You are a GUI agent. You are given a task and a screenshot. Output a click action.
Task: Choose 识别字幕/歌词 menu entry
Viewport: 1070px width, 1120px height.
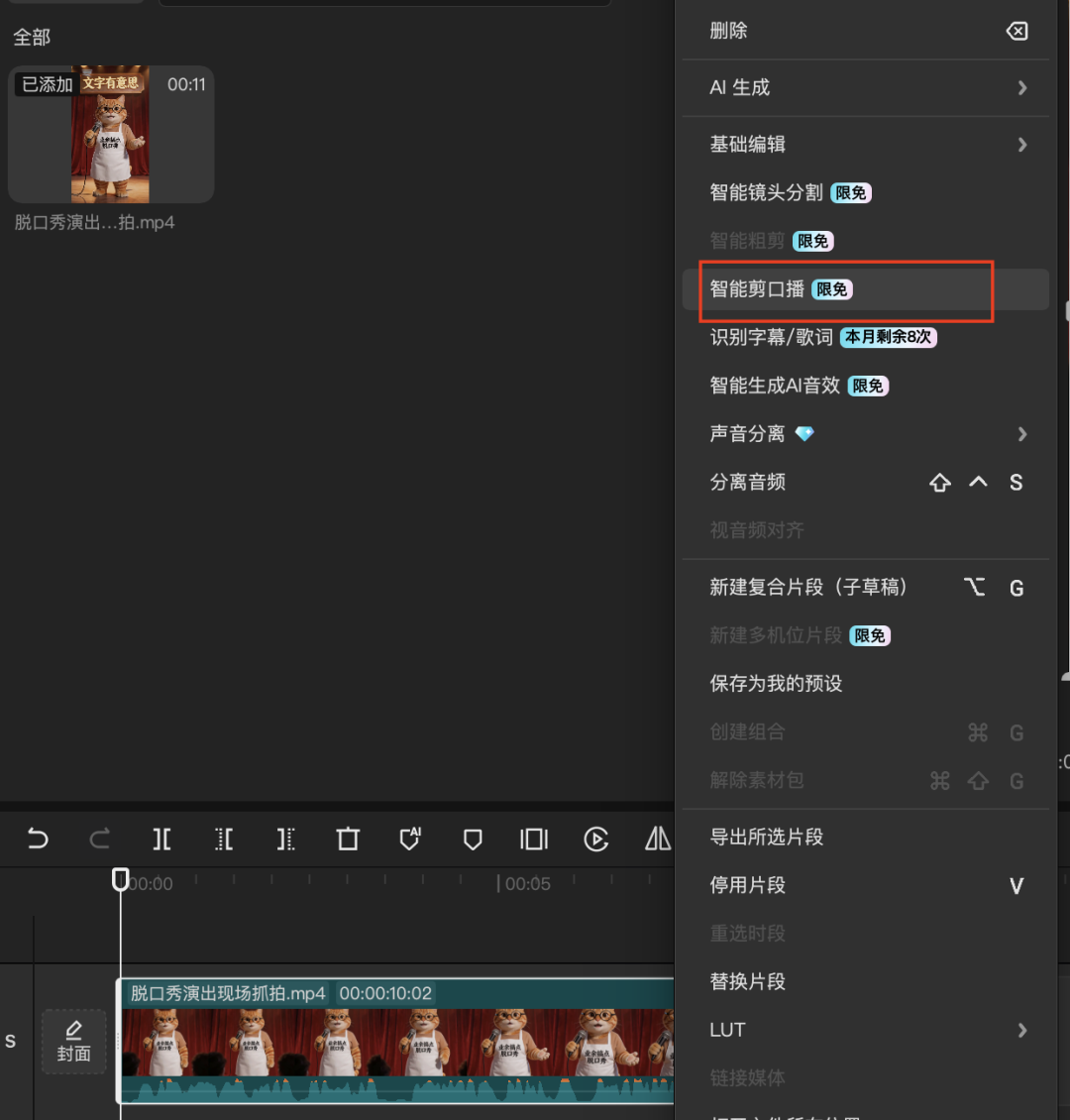tap(865, 337)
